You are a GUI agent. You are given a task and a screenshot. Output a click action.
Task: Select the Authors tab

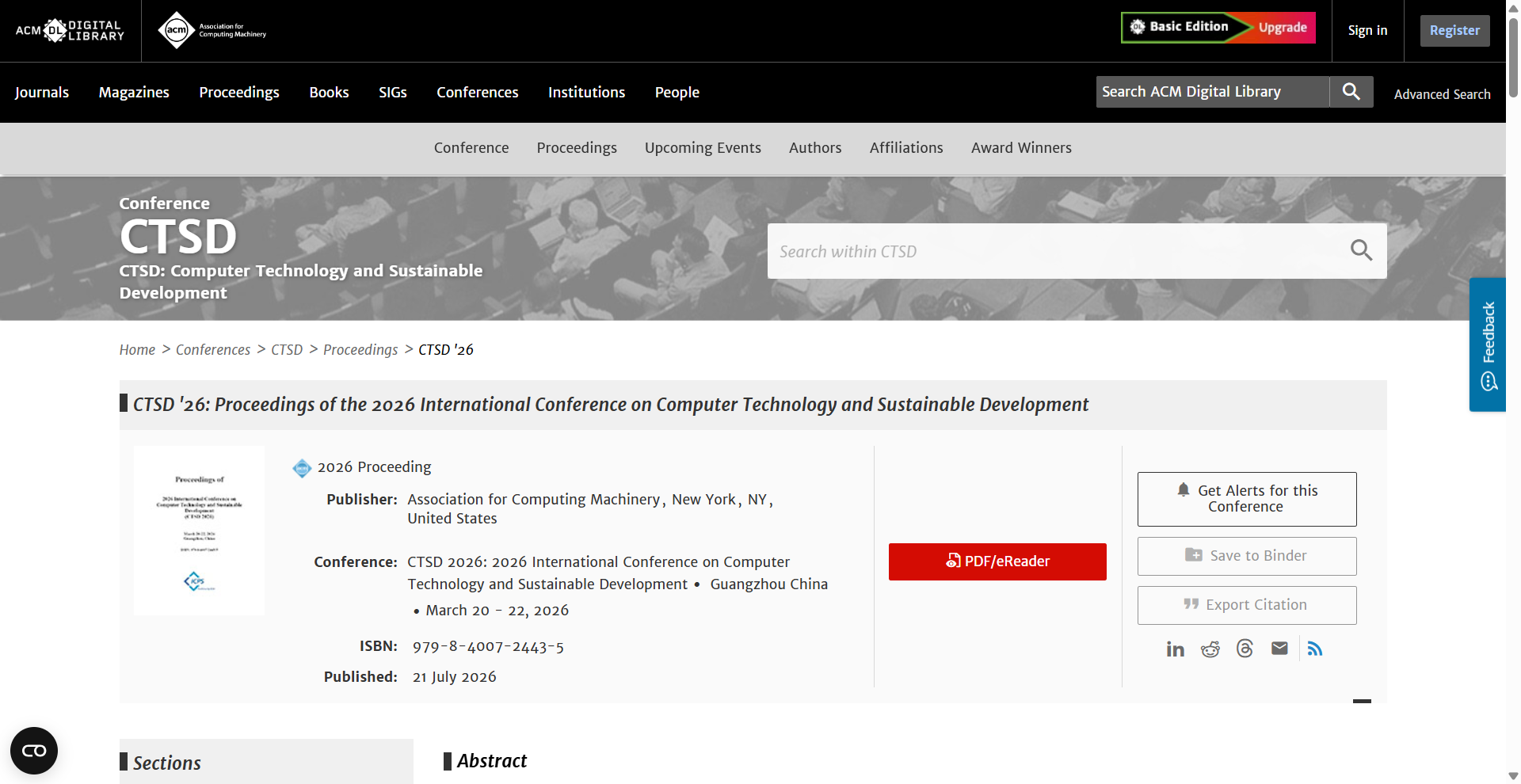click(815, 148)
